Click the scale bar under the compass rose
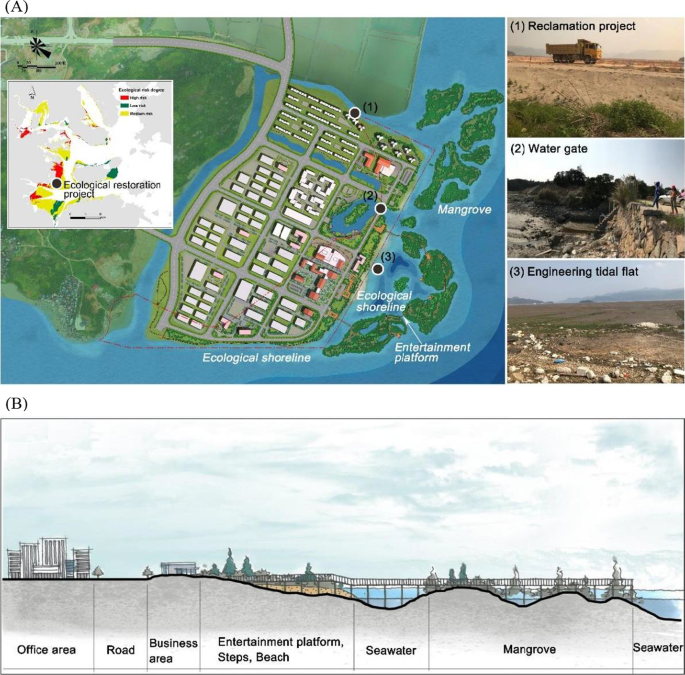 click(x=41, y=66)
